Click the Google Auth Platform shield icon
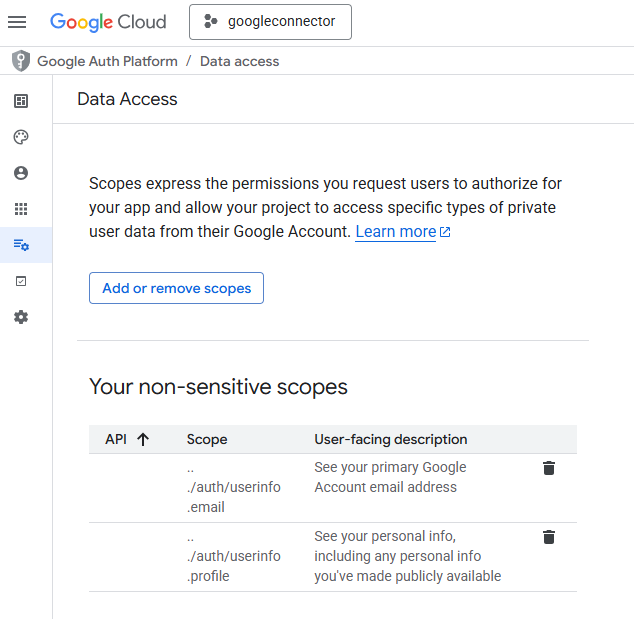This screenshot has height=619, width=634. click(x=21, y=61)
